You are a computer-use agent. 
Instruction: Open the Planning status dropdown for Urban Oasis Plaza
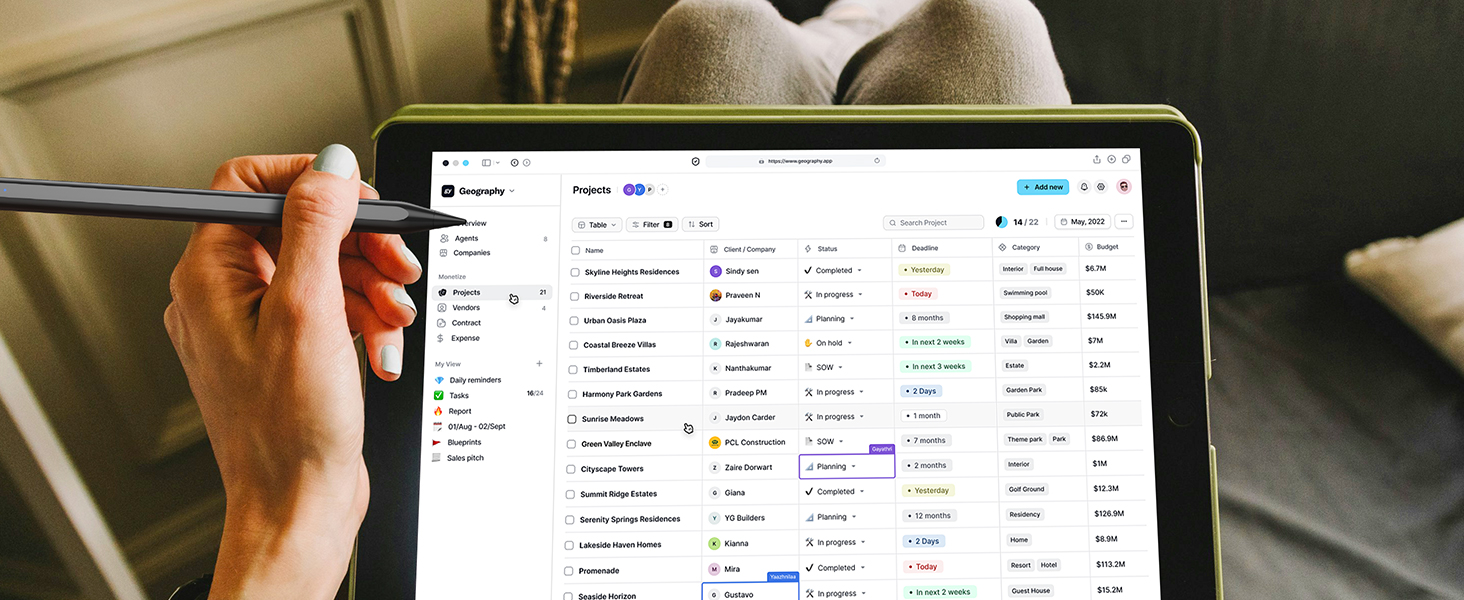[852, 319]
